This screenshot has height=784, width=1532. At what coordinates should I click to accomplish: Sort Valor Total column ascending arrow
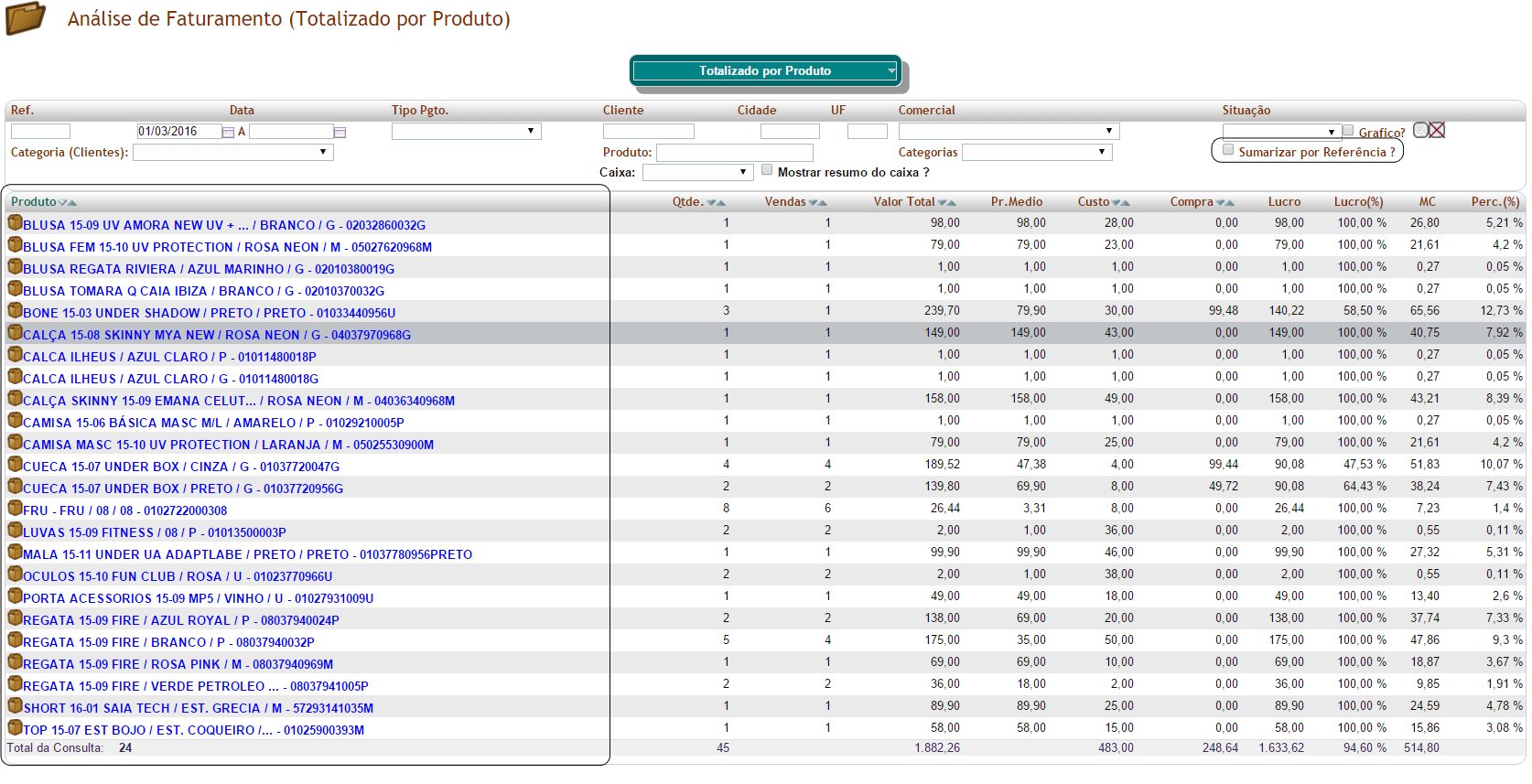click(x=952, y=203)
